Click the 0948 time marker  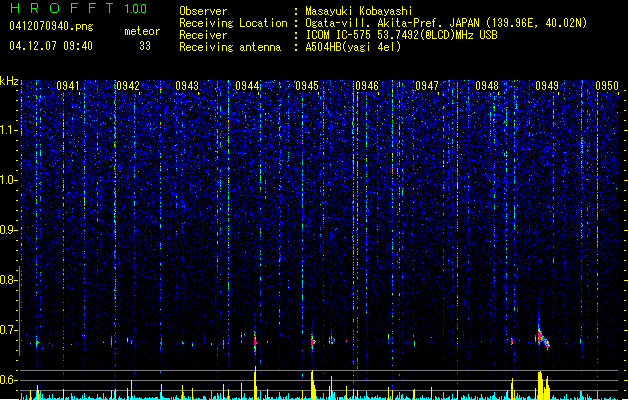pyautogui.click(x=487, y=86)
